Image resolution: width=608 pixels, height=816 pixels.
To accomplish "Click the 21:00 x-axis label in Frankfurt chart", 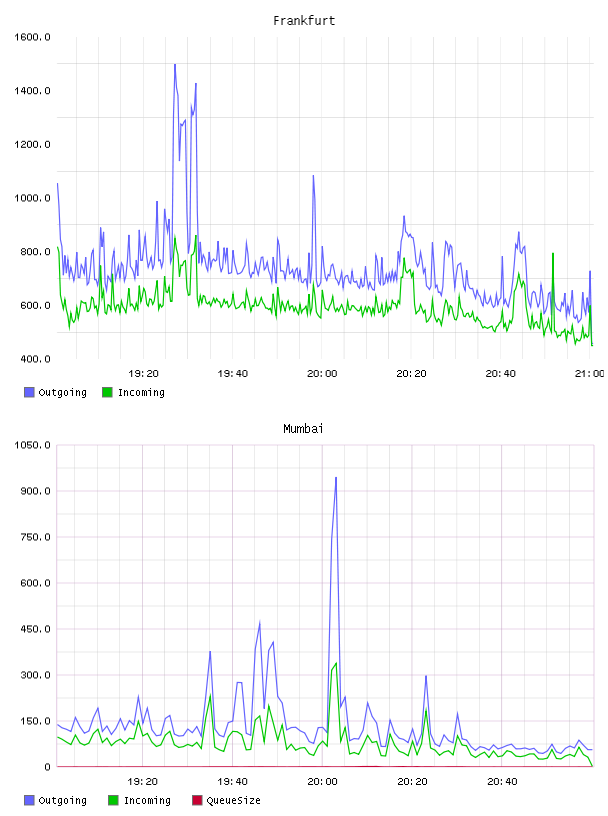I will point(590,373).
